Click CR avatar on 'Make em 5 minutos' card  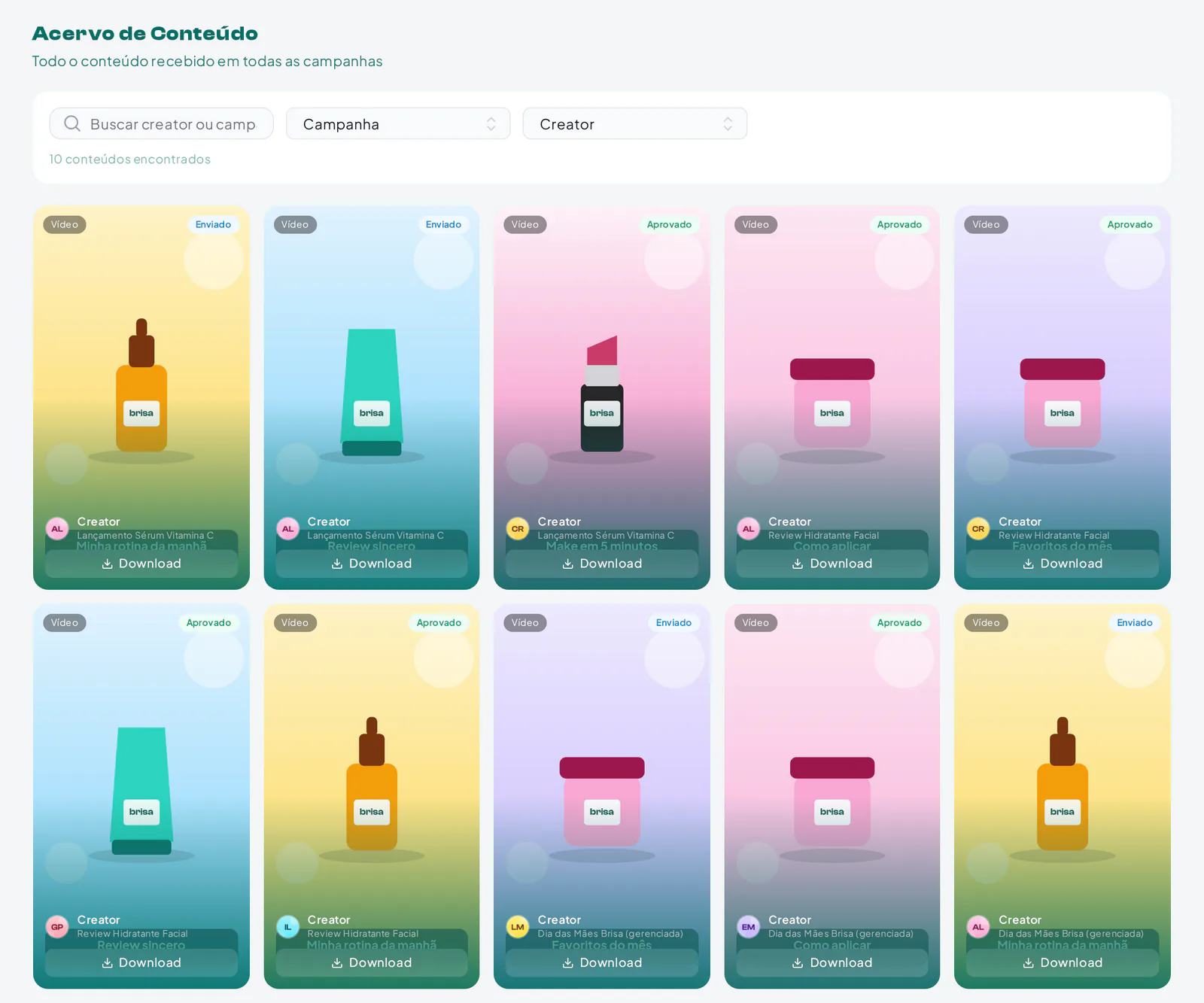518,528
